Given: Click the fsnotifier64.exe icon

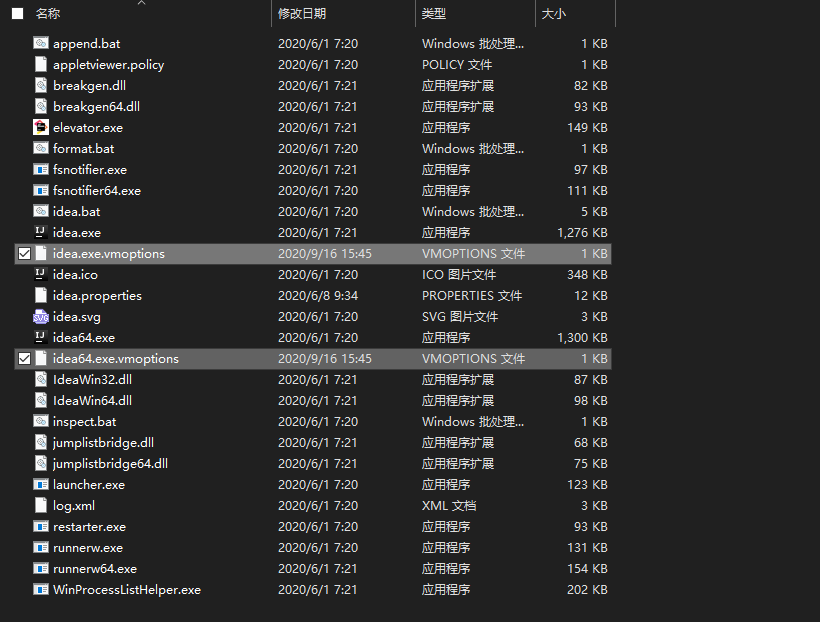Looking at the screenshot, I should pyautogui.click(x=41, y=190).
